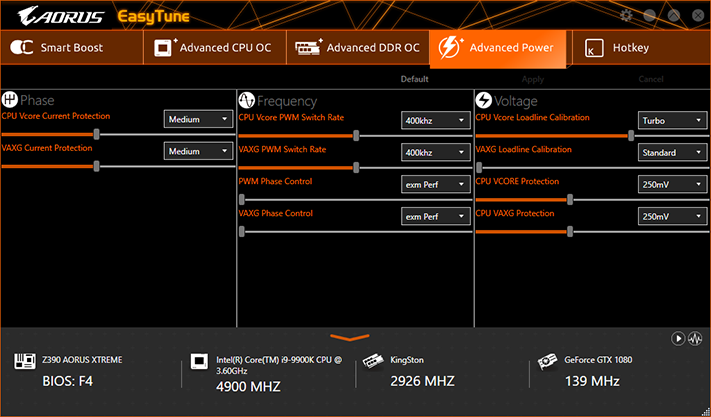Open CPU VCORE Protection dropdown
711x417 pixels.
click(672, 184)
